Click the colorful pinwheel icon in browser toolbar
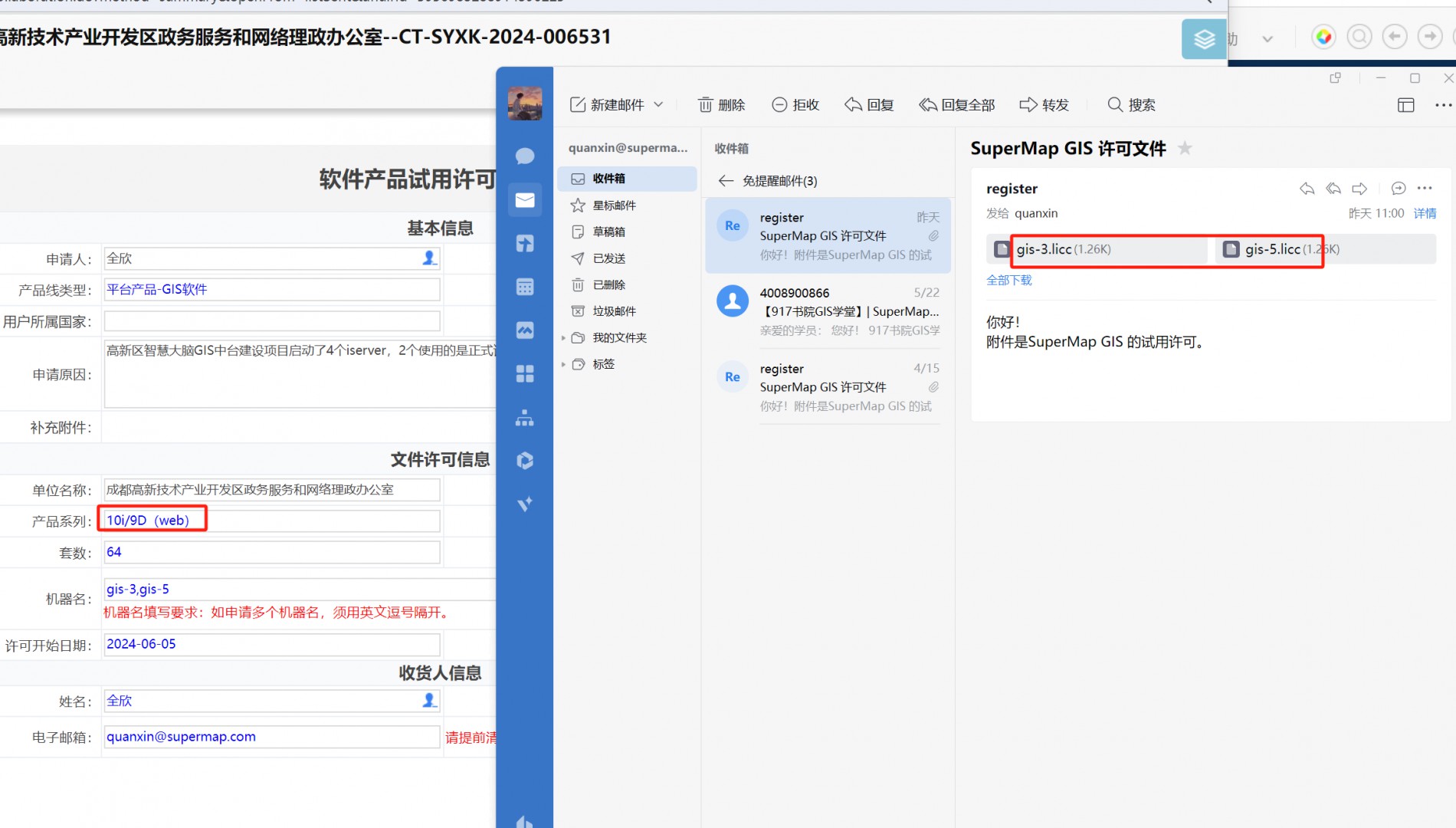This screenshot has width=1456, height=828. click(1323, 37)
